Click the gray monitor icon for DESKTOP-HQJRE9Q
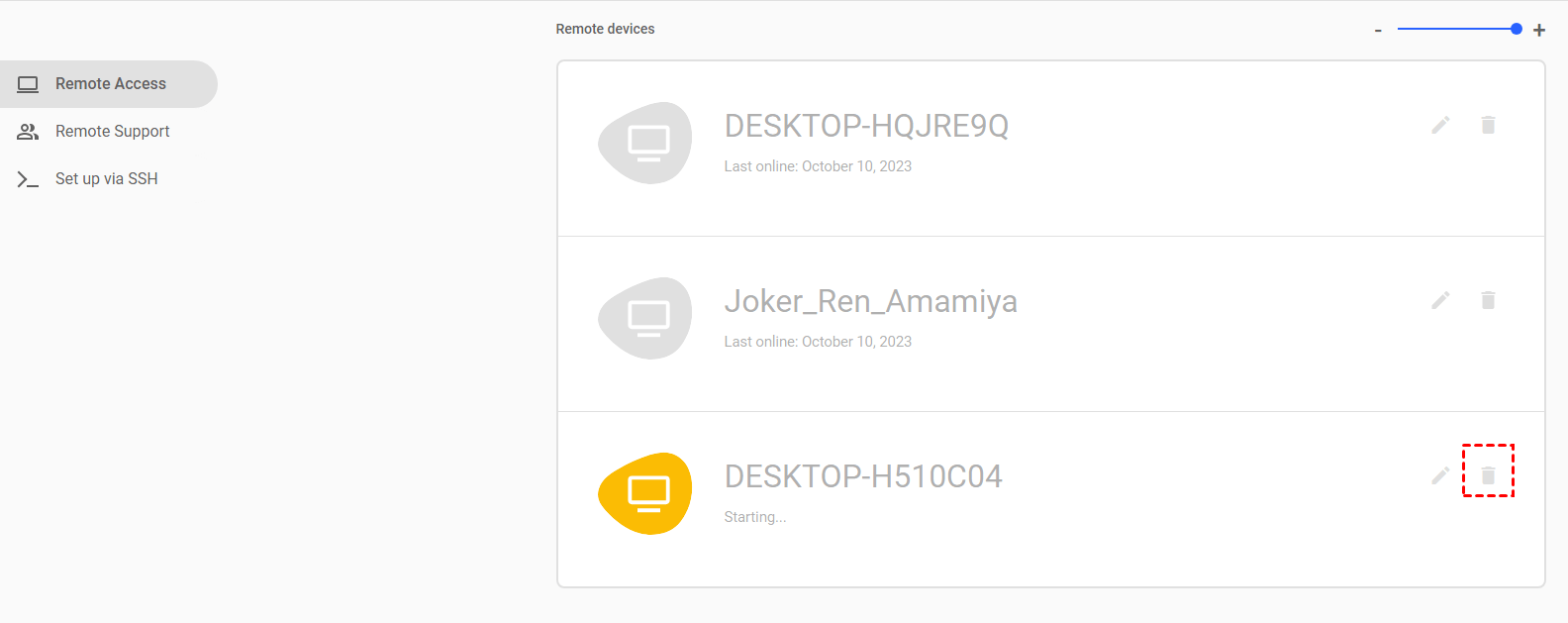Viewport: 1568px width, 623px height. (647, 143)
